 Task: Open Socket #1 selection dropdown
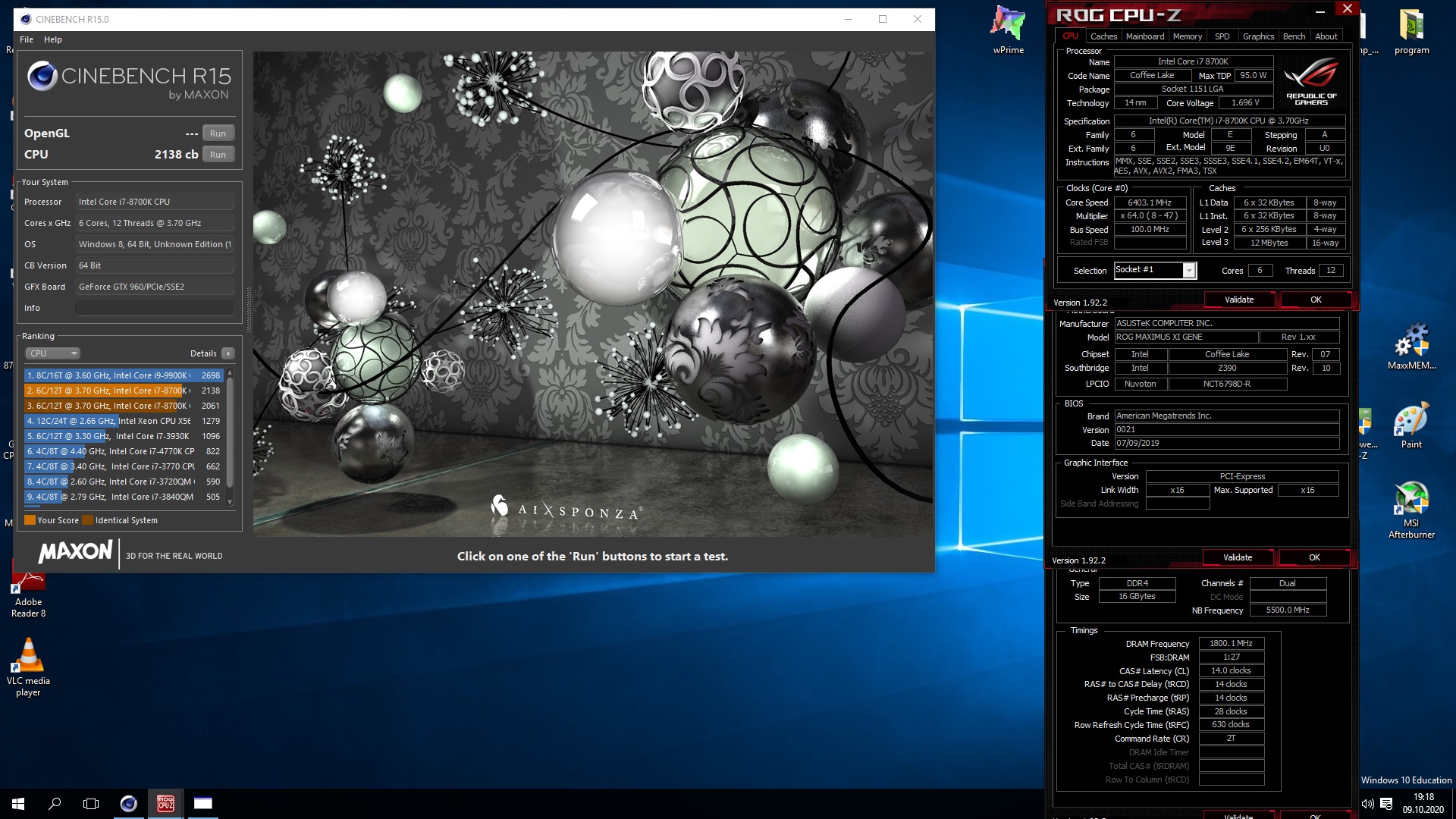(1155, 270)
